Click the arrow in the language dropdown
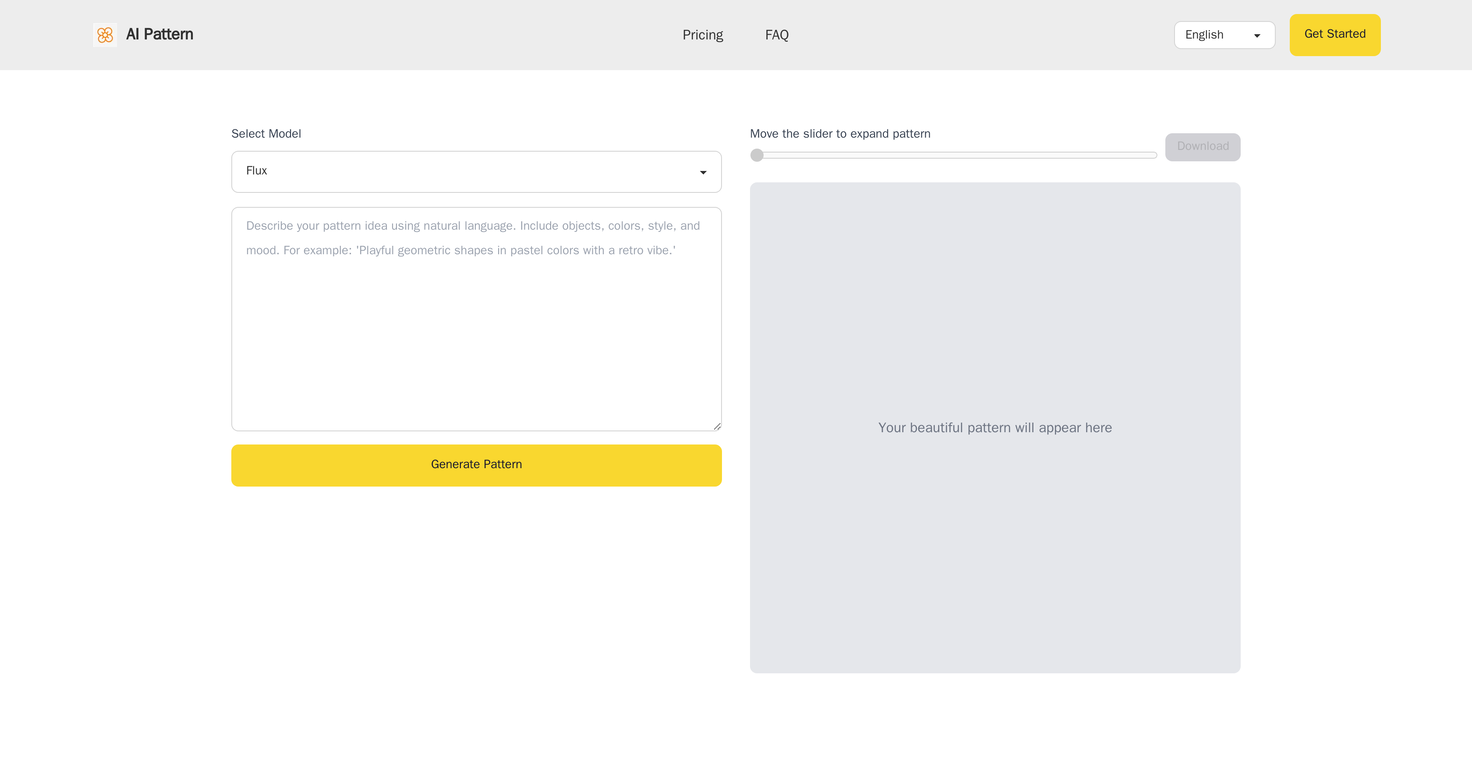Image resolution: width=1472 pixels, height=768 pixels. (x=1257, y=36)
